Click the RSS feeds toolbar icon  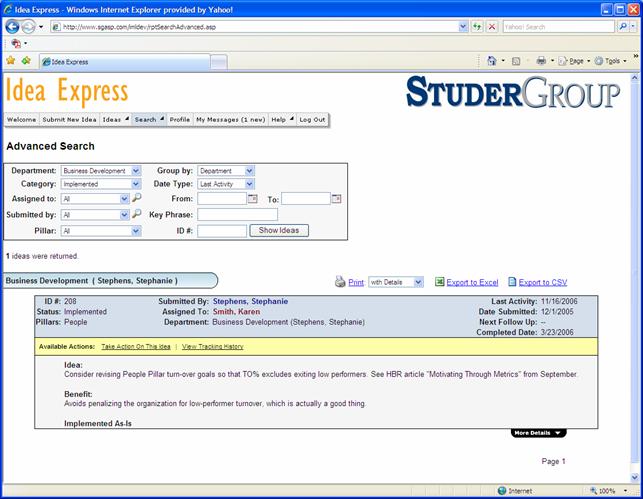(516, 61)
